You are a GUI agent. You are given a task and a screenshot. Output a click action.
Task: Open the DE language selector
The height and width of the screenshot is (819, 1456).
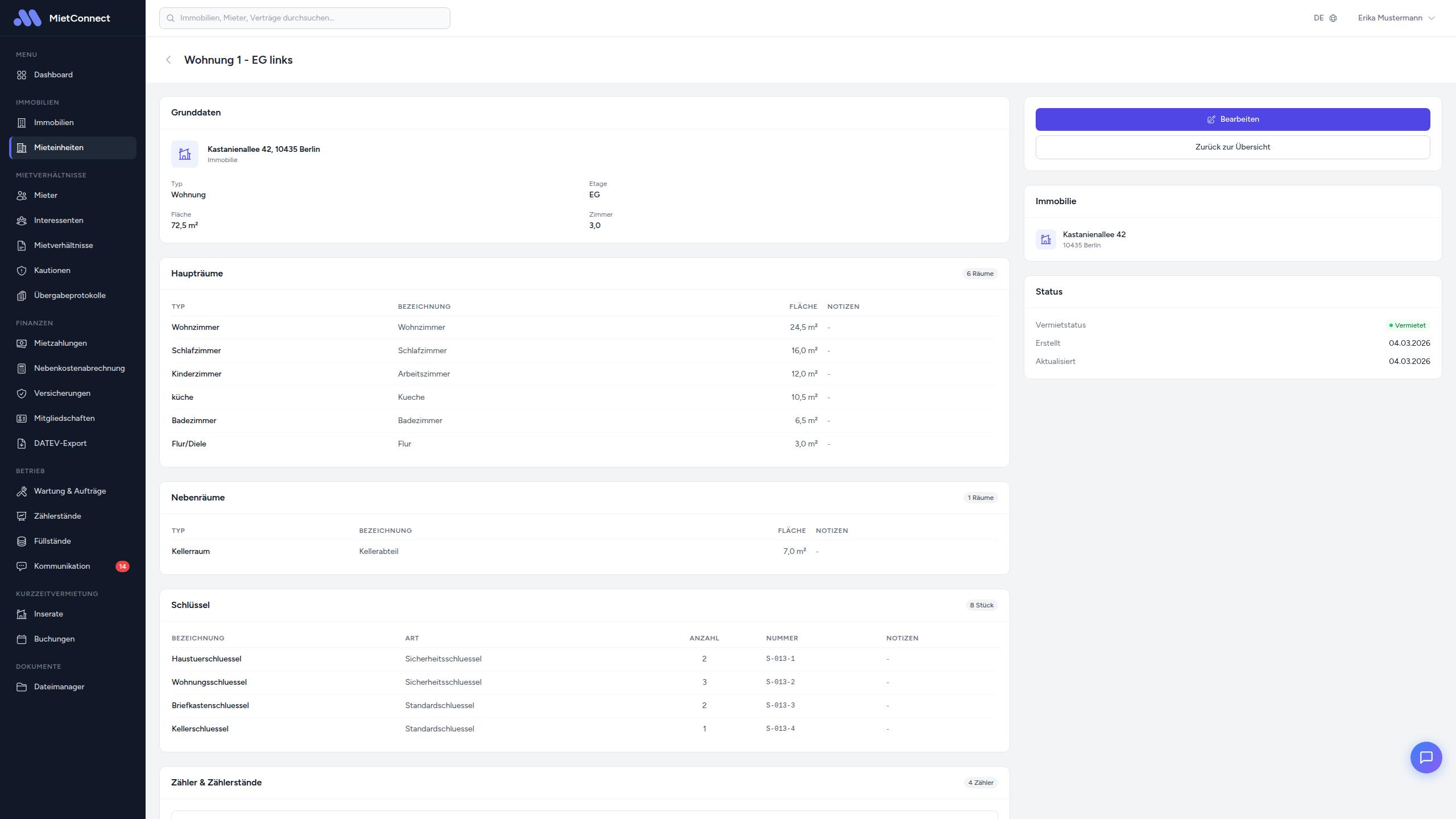1319,18
